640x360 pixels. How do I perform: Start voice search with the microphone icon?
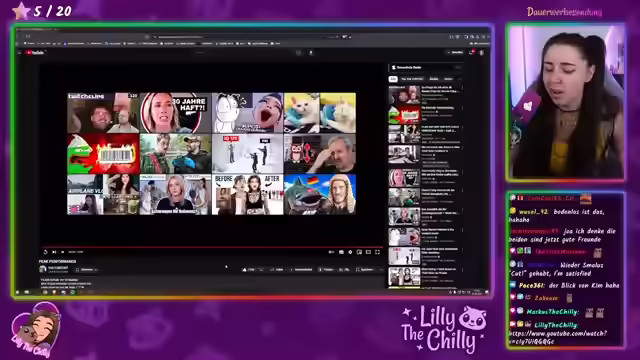[311, 53]
